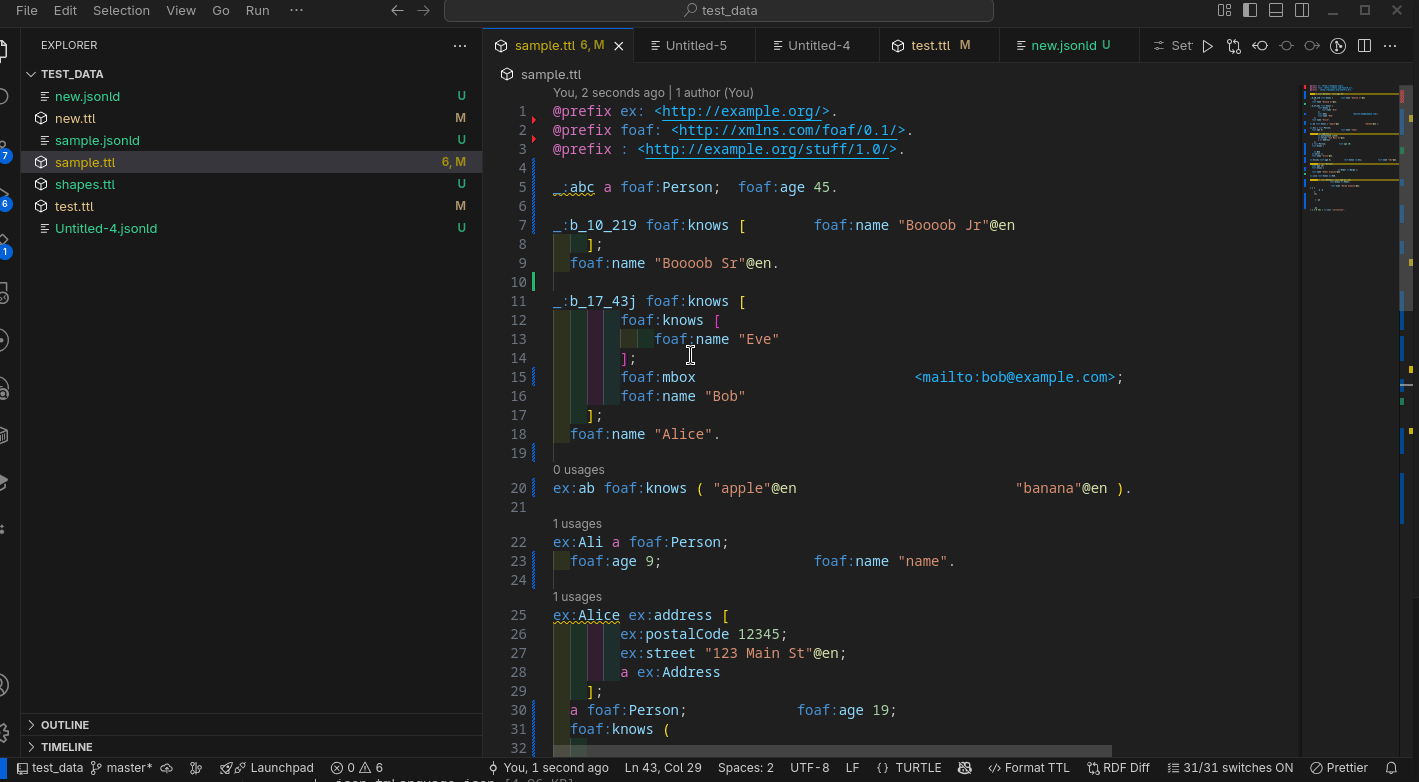Click the Go Forward navigation arrow
The image size is (1419, 782).
click(423, 11)
